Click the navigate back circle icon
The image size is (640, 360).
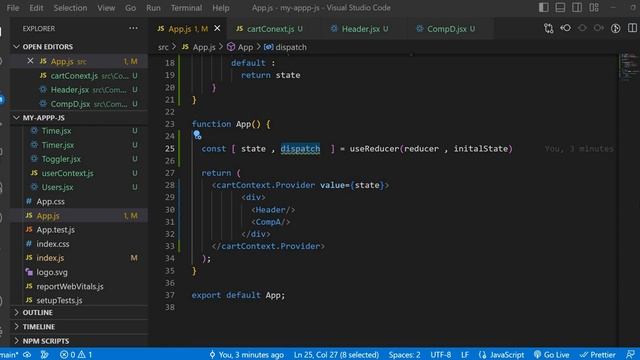click(582, 28)
